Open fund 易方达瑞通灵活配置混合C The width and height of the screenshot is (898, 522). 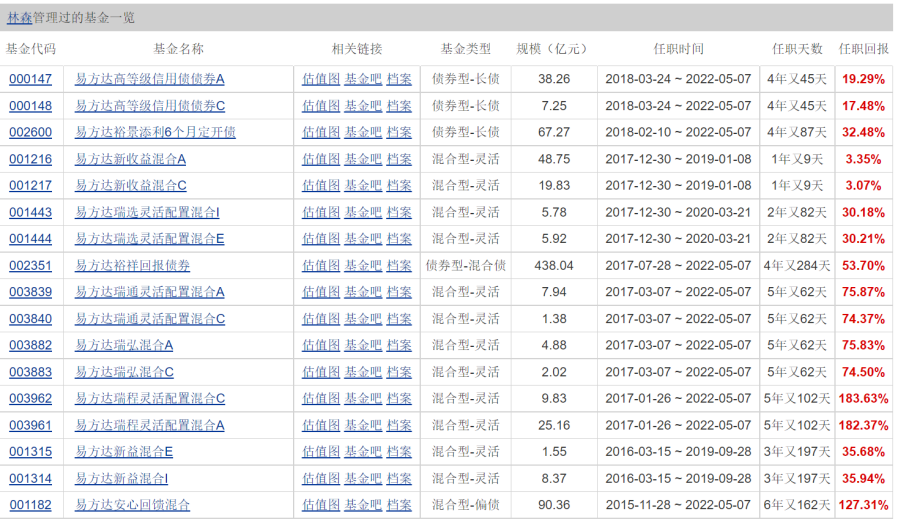click(x=150, y=319)
